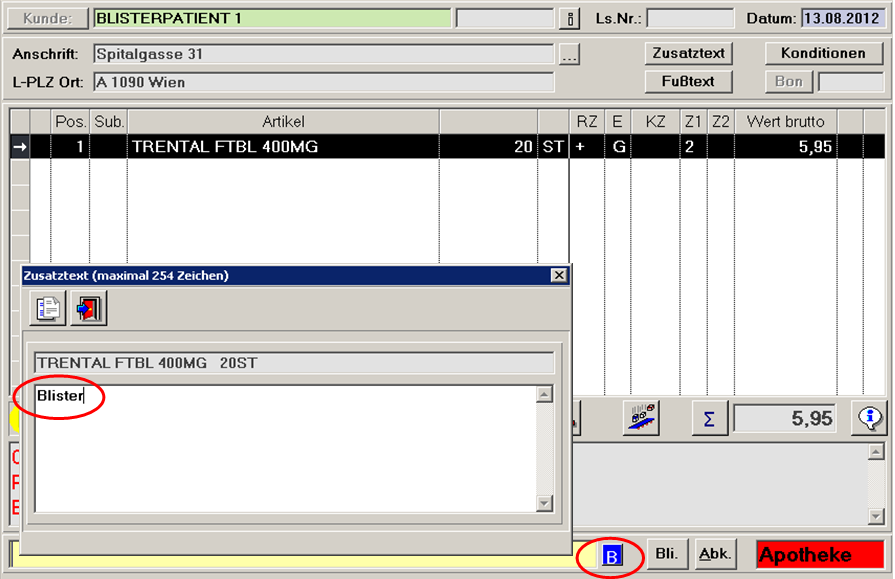Image resolution: width=895 pixels, height=579 pixels.
Task: Close the Zusatztext dialog window
Action: (558, 275)
